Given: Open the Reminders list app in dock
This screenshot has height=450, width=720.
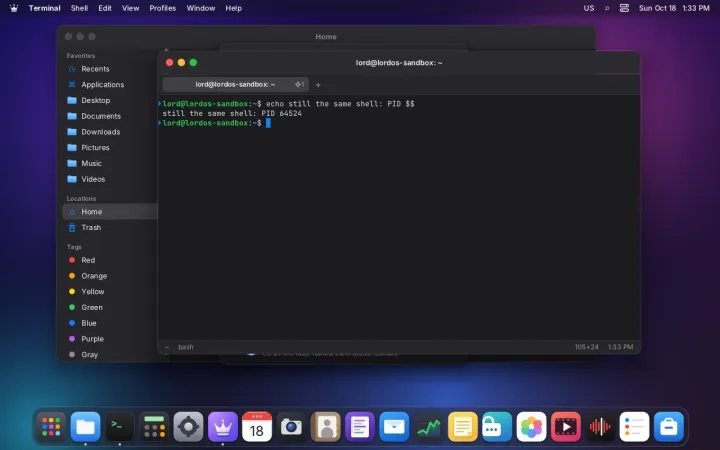Looking at the screenshot, I should click(x=634, y=427).
